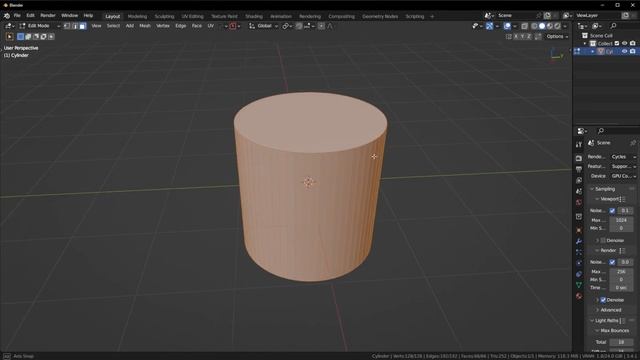Screen dimensions: 640x360
Task: Open the Global transform orientation dropdown
Action: pos(264,26)
